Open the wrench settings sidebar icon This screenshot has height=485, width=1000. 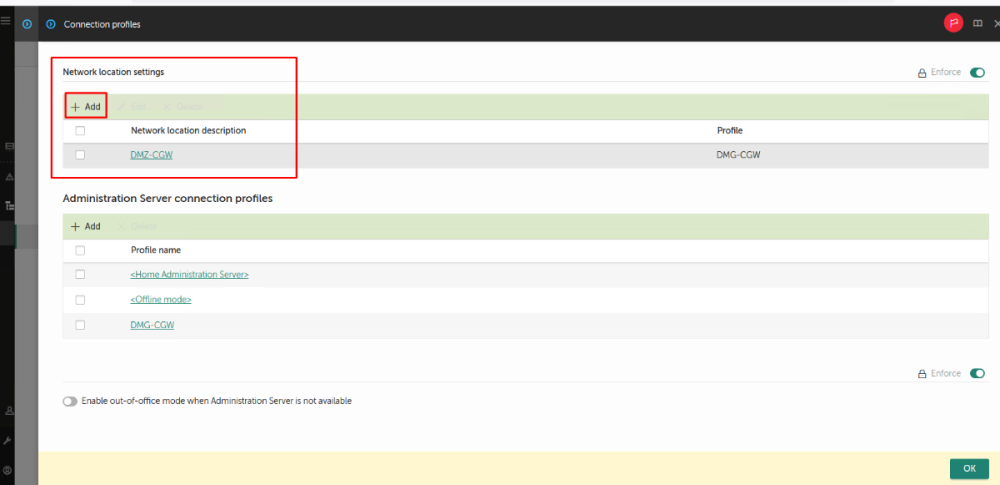click(x=8, y=441)
